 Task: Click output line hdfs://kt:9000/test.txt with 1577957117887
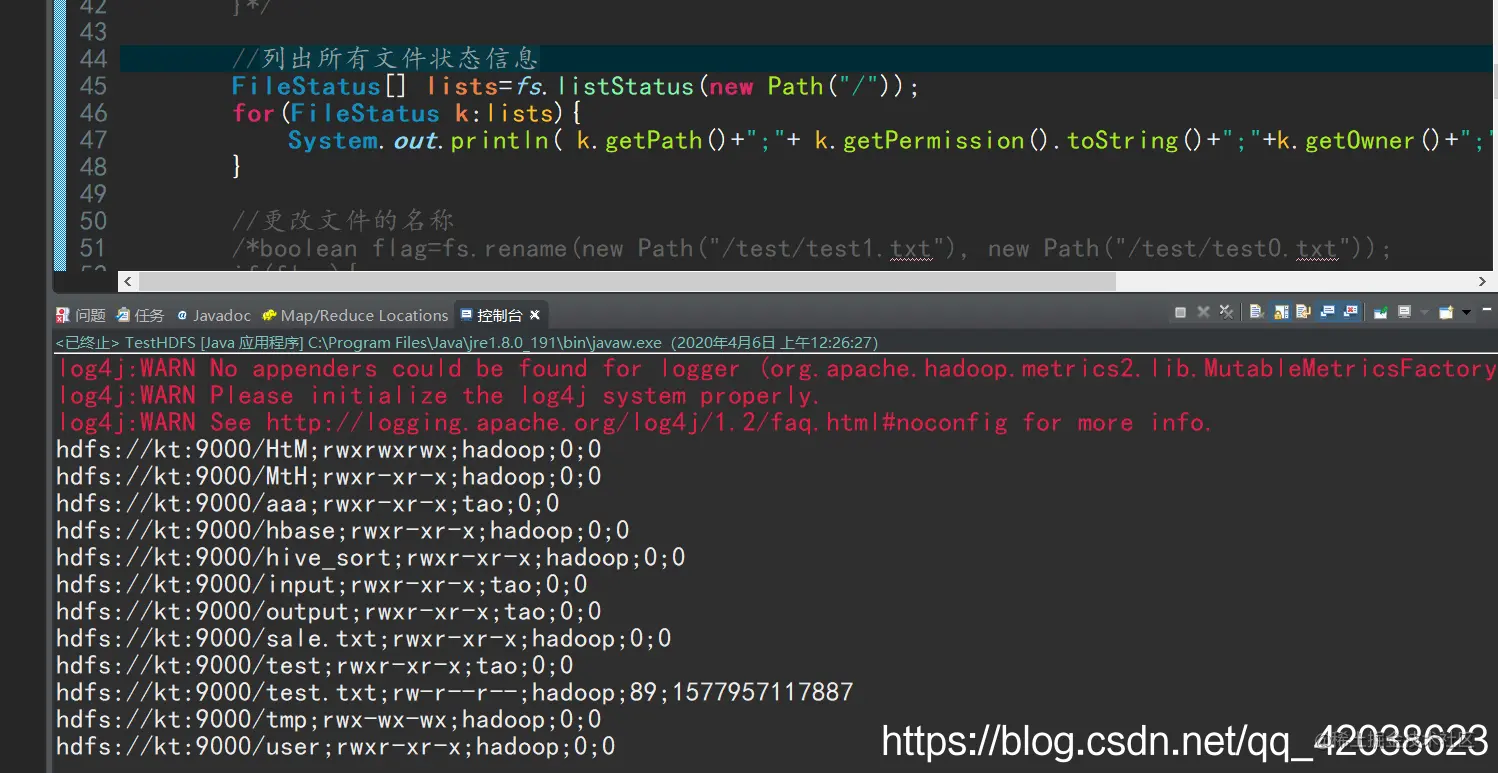[455, 692]
